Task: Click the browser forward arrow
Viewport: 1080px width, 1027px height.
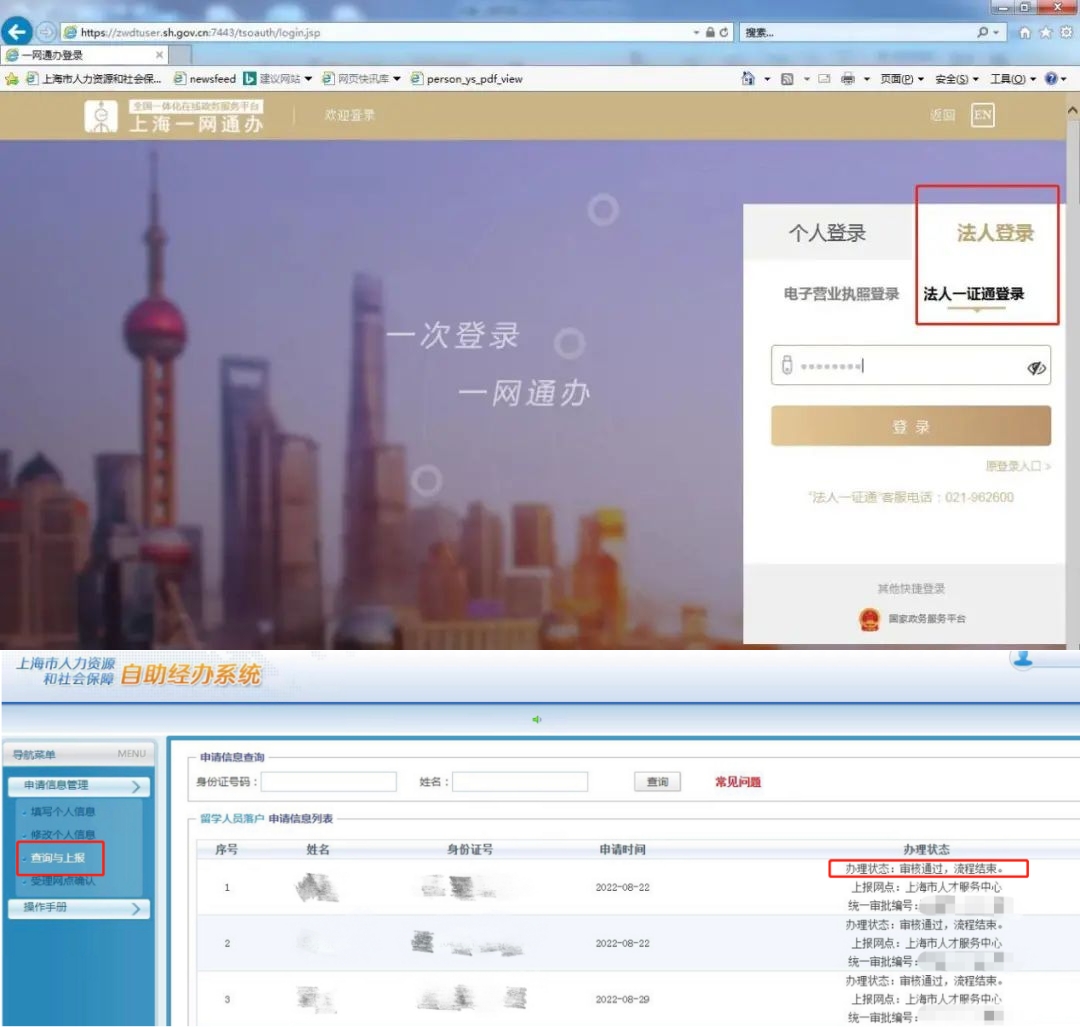Action: point(45,32)
